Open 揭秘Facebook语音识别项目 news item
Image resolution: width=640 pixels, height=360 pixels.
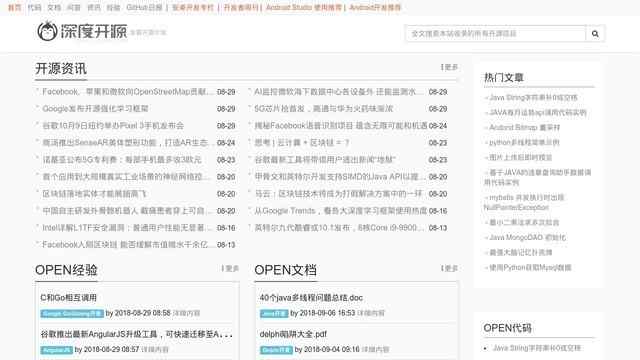[340, 126]
